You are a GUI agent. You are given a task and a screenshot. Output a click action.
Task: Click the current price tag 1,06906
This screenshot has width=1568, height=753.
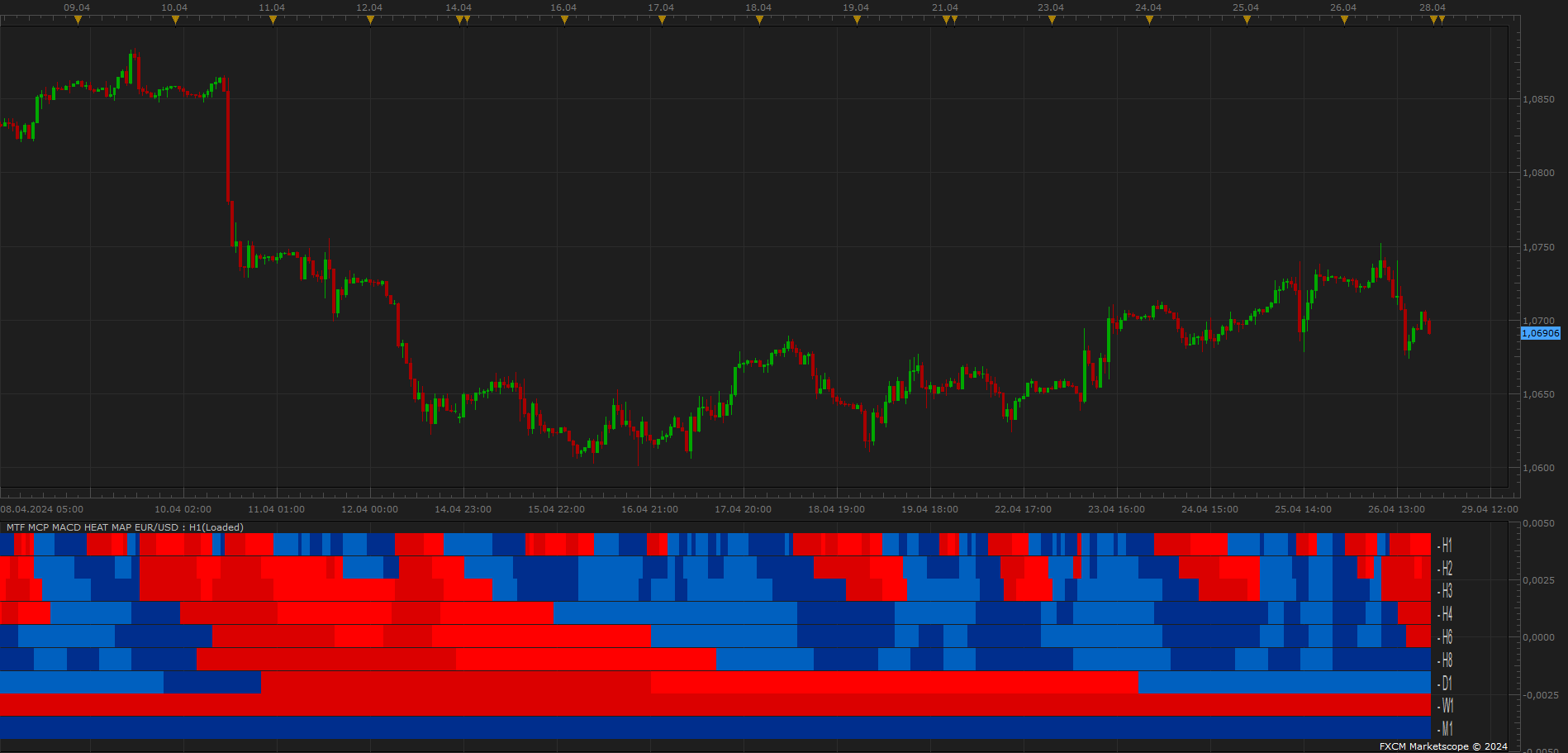(x=1541, y=333)
